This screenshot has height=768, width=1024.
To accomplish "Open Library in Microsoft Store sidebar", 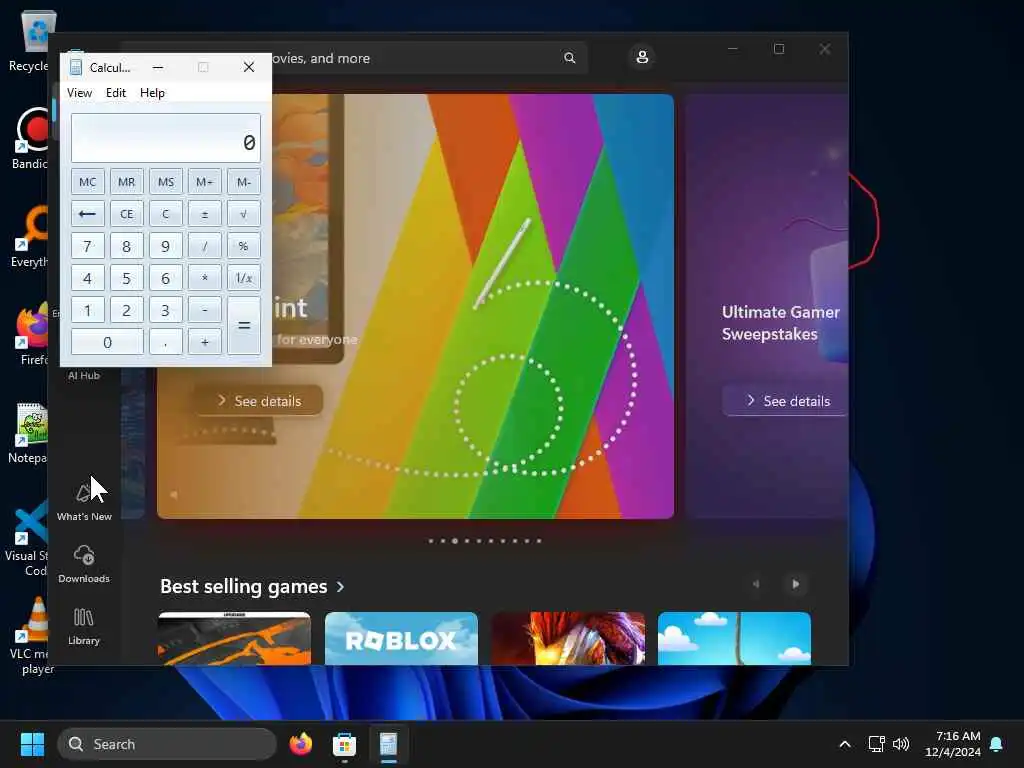I will coord(84,626).
